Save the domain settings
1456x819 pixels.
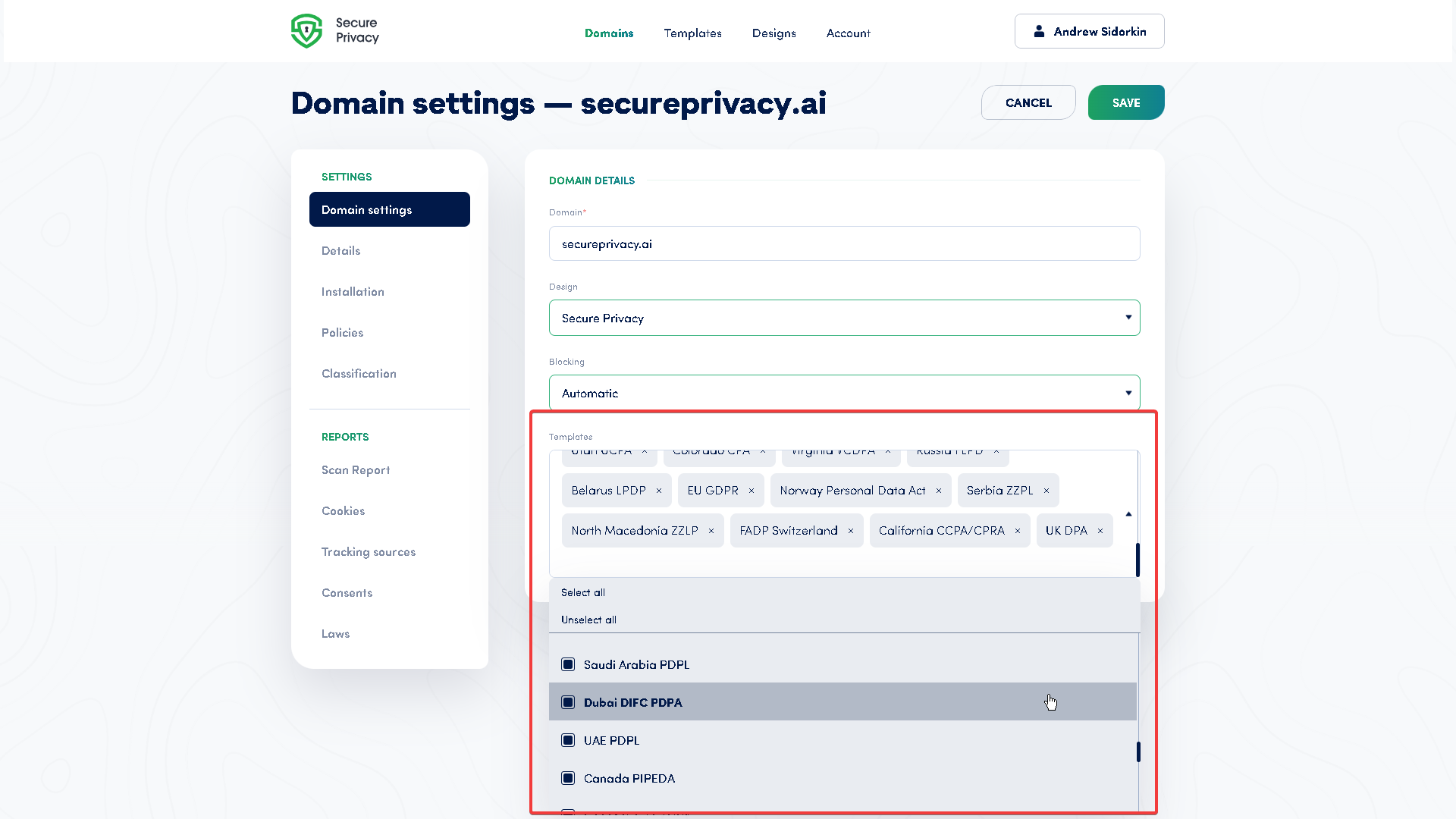[x=1125, y=102]
